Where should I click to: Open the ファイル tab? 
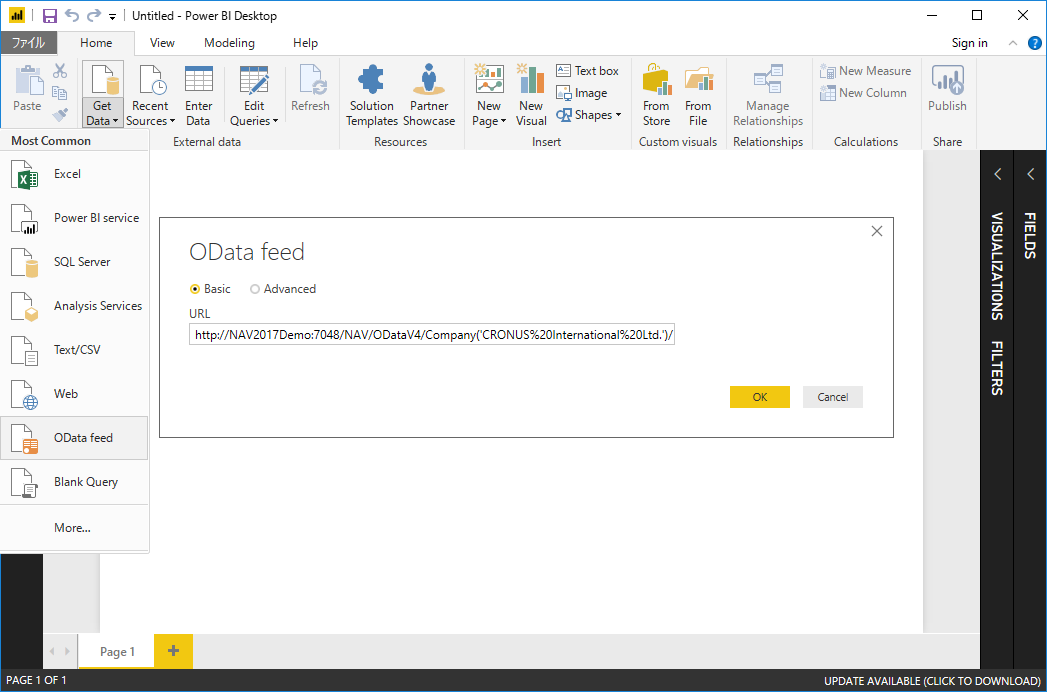coord(29,43)
